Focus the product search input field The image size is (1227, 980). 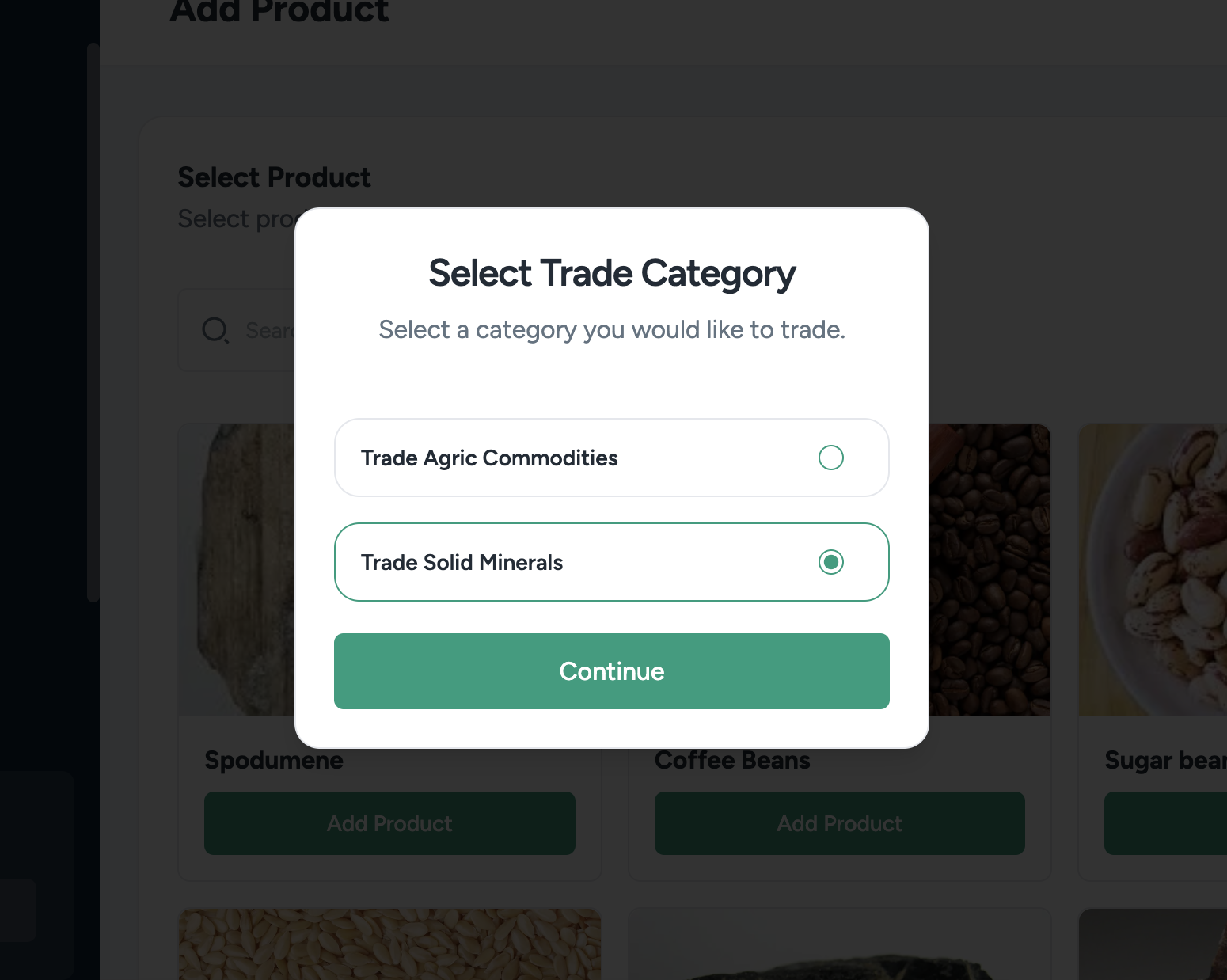click(269, 330)
